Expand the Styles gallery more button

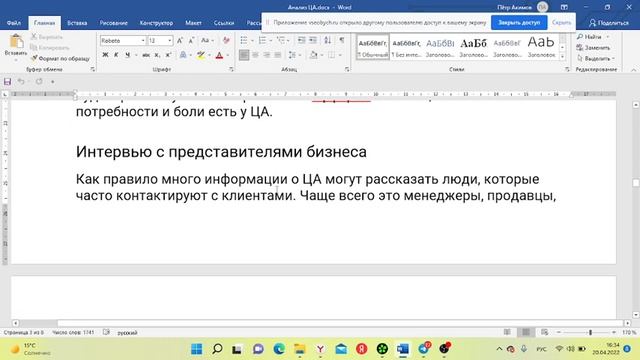point(562,56)
